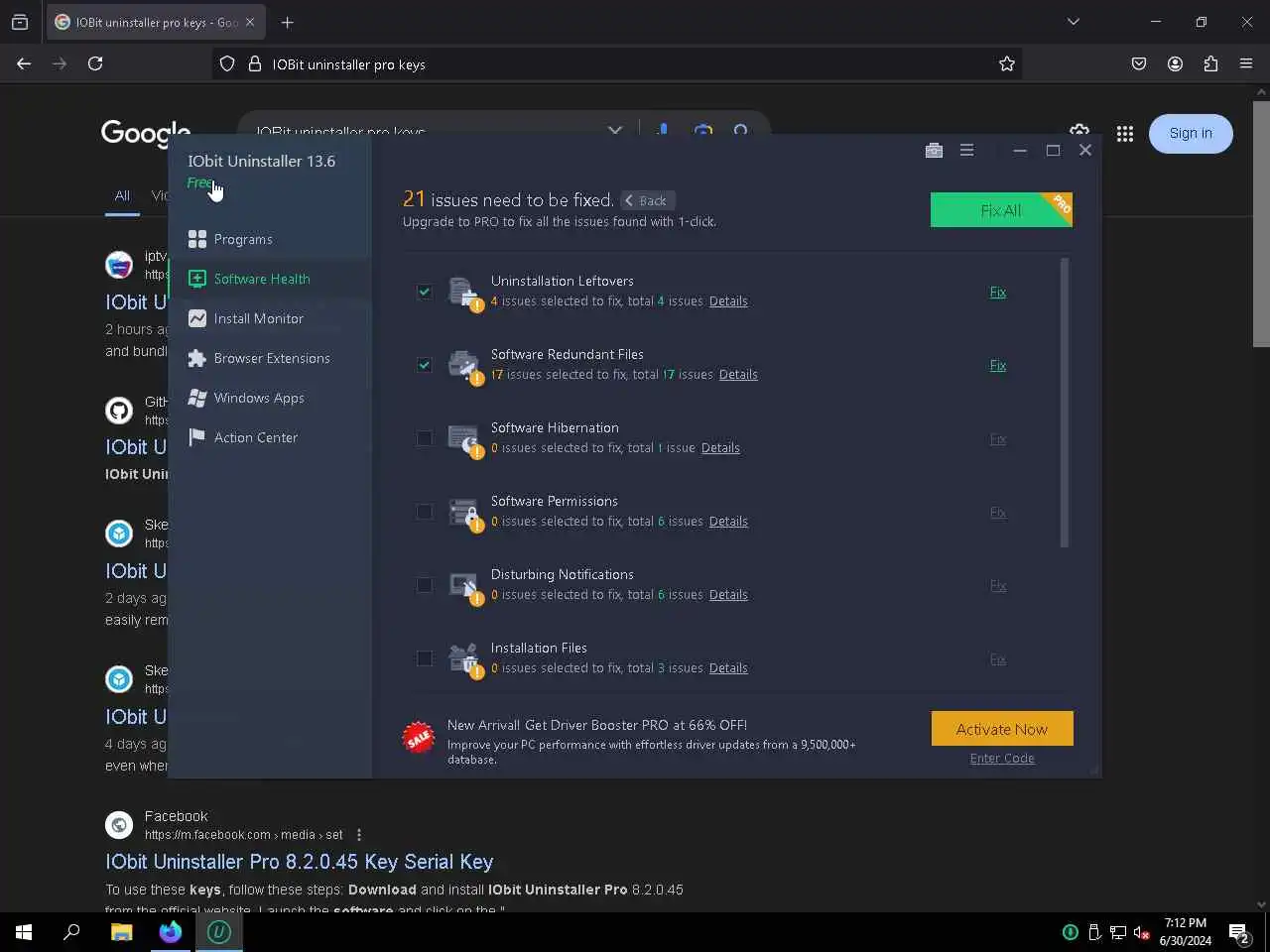Open a new Firefox tab

[x=287, y=22]
